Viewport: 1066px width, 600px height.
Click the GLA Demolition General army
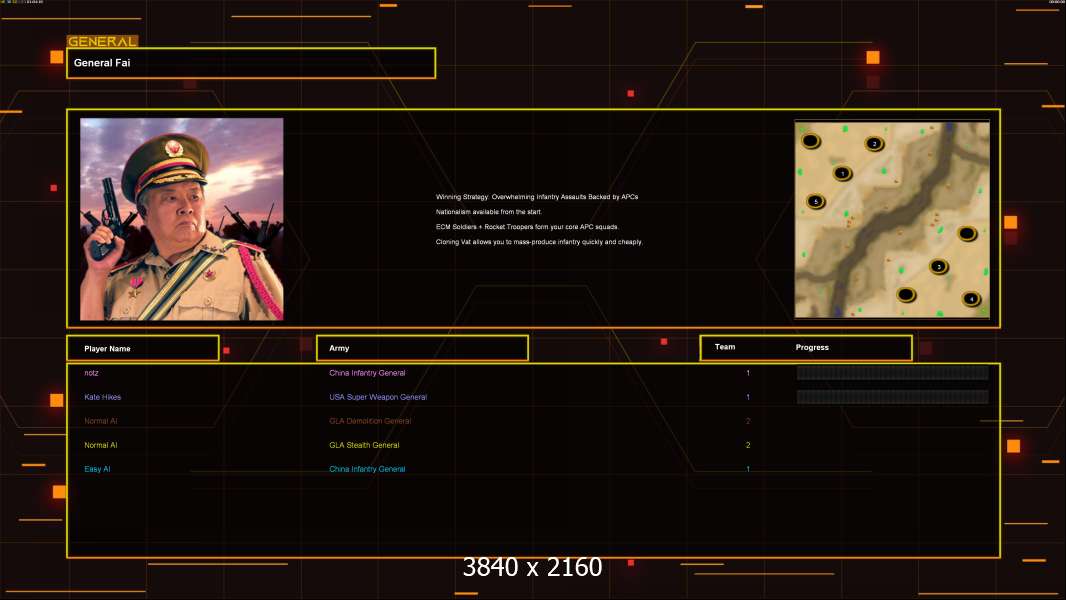click(370, 421)
